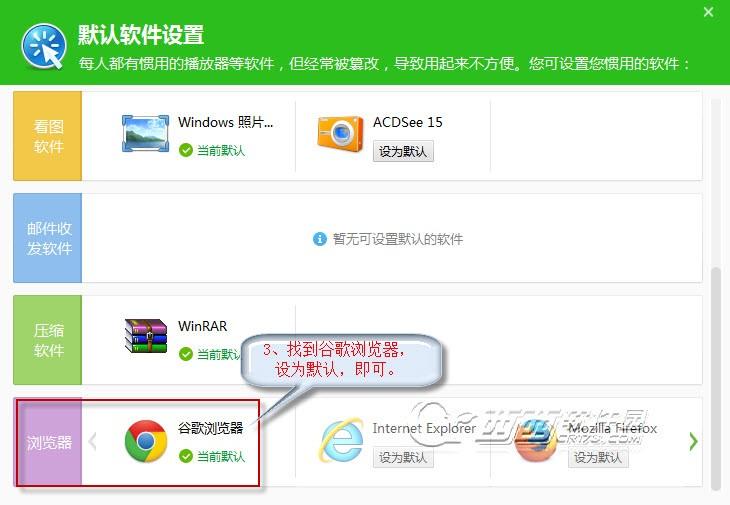Click the Google Chrome browser icon
730x505 pixels.
coord(146,441)
